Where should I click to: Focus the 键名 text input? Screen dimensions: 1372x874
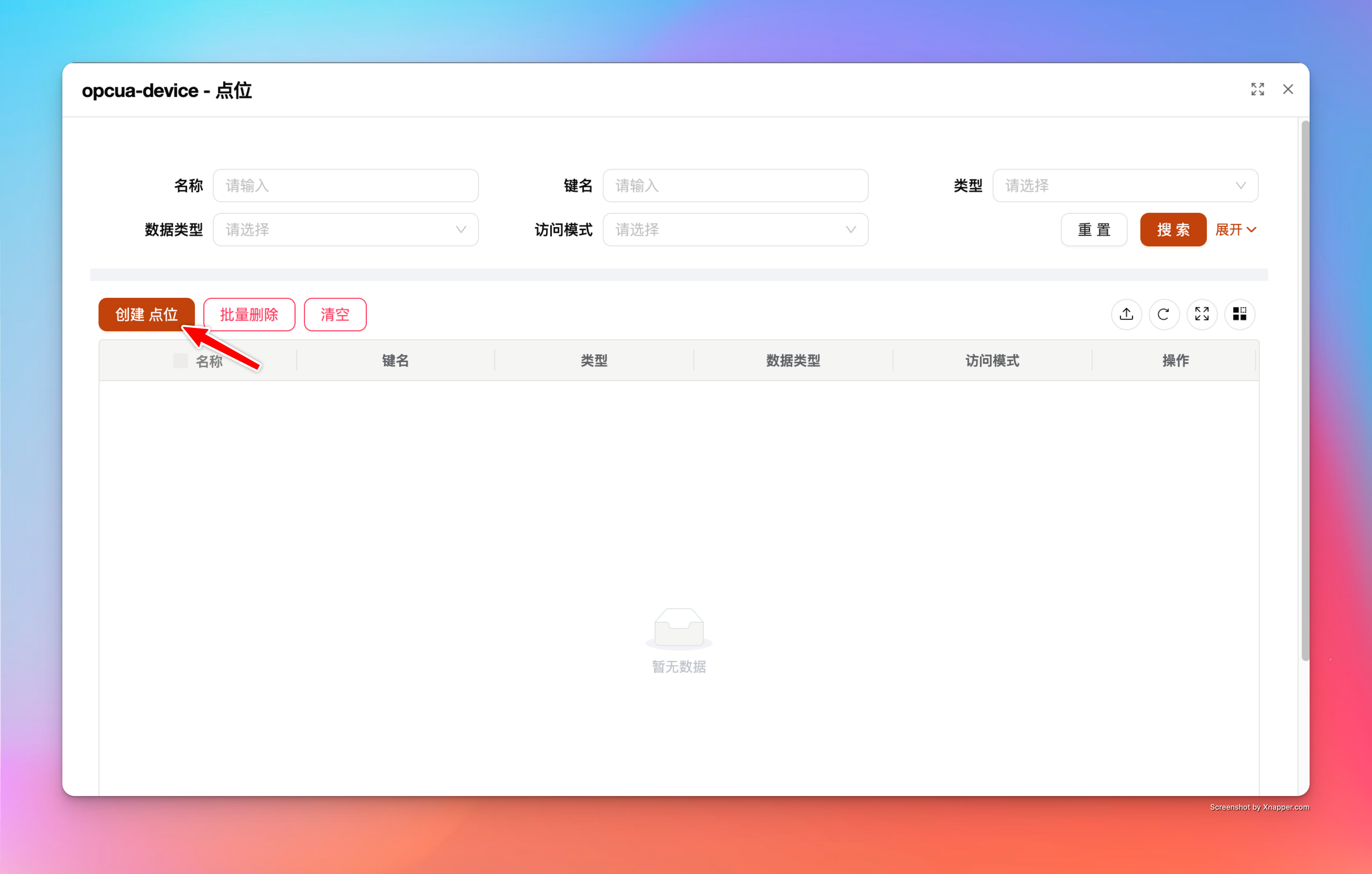tap(735, 186)
